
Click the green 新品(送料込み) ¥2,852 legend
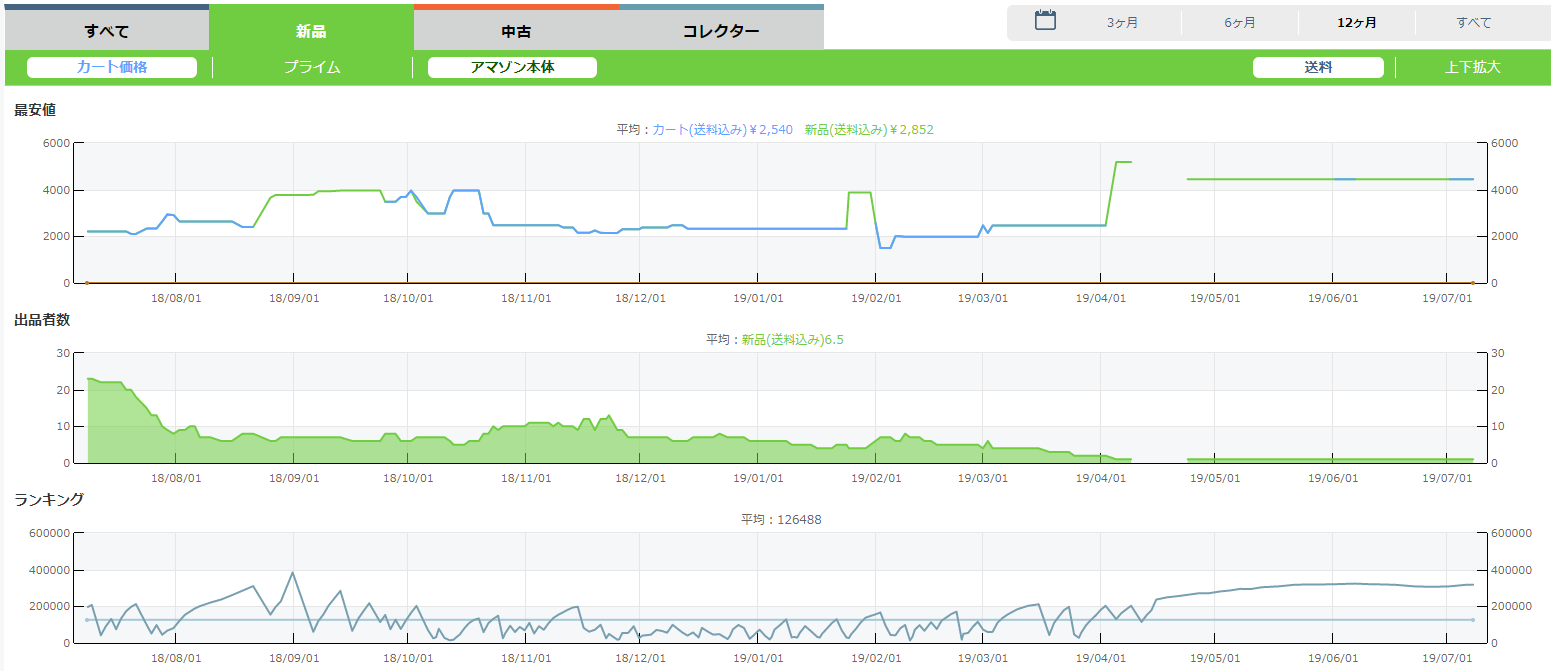pos(869,129)
